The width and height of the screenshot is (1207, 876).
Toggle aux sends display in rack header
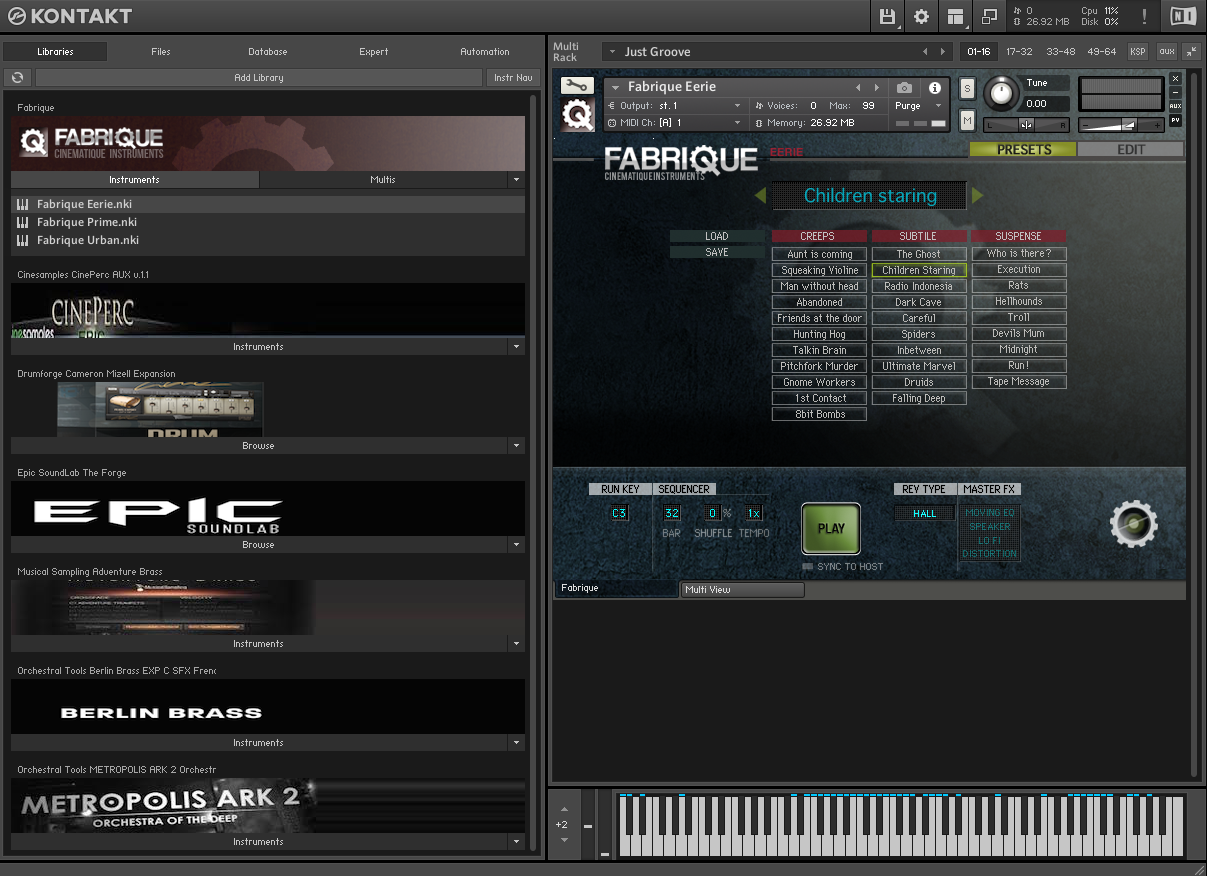tap(1166, 52)
